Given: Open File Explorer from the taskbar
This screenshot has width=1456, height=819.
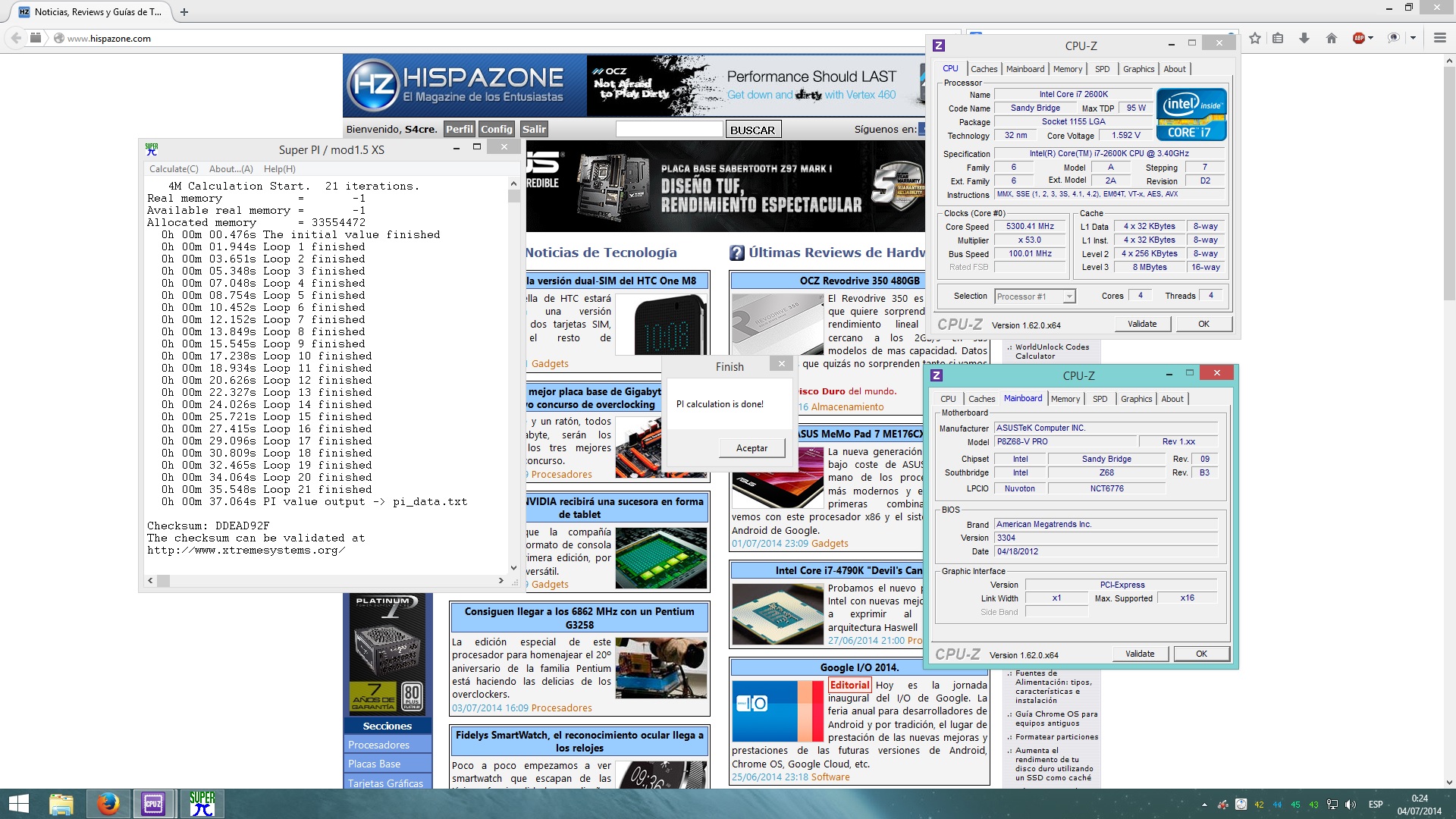Looking at the screenshot, I should pos(61,804).
